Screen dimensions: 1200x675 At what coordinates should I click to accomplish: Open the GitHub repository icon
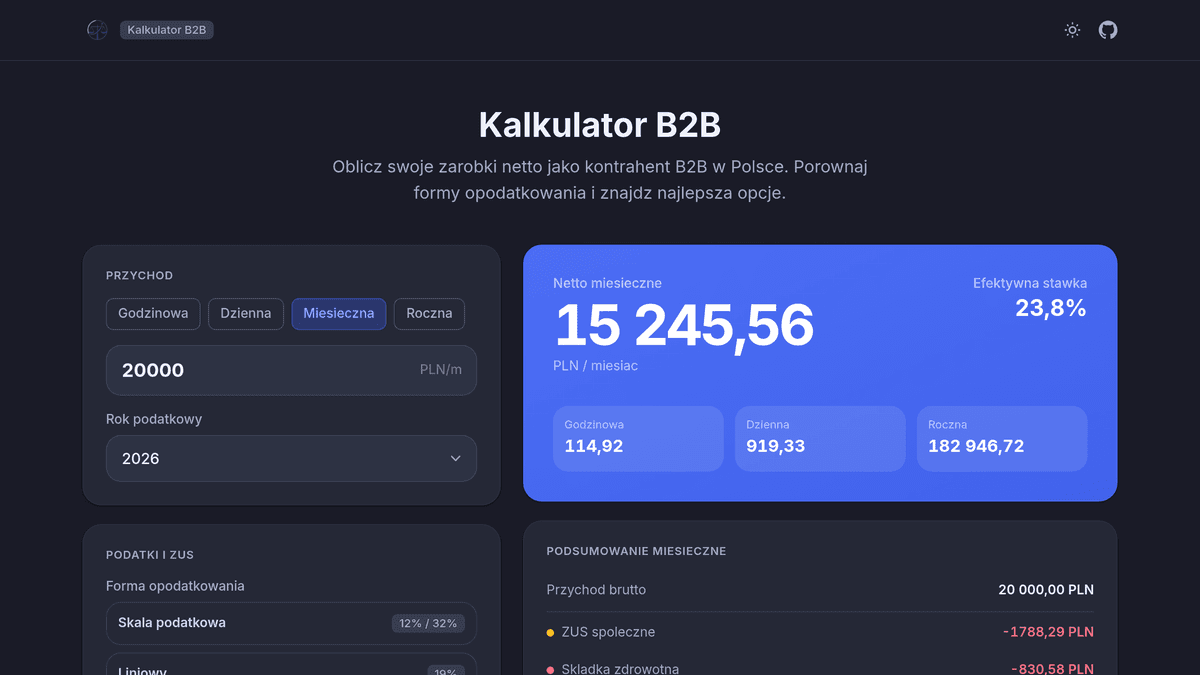tap(1108, 30)
